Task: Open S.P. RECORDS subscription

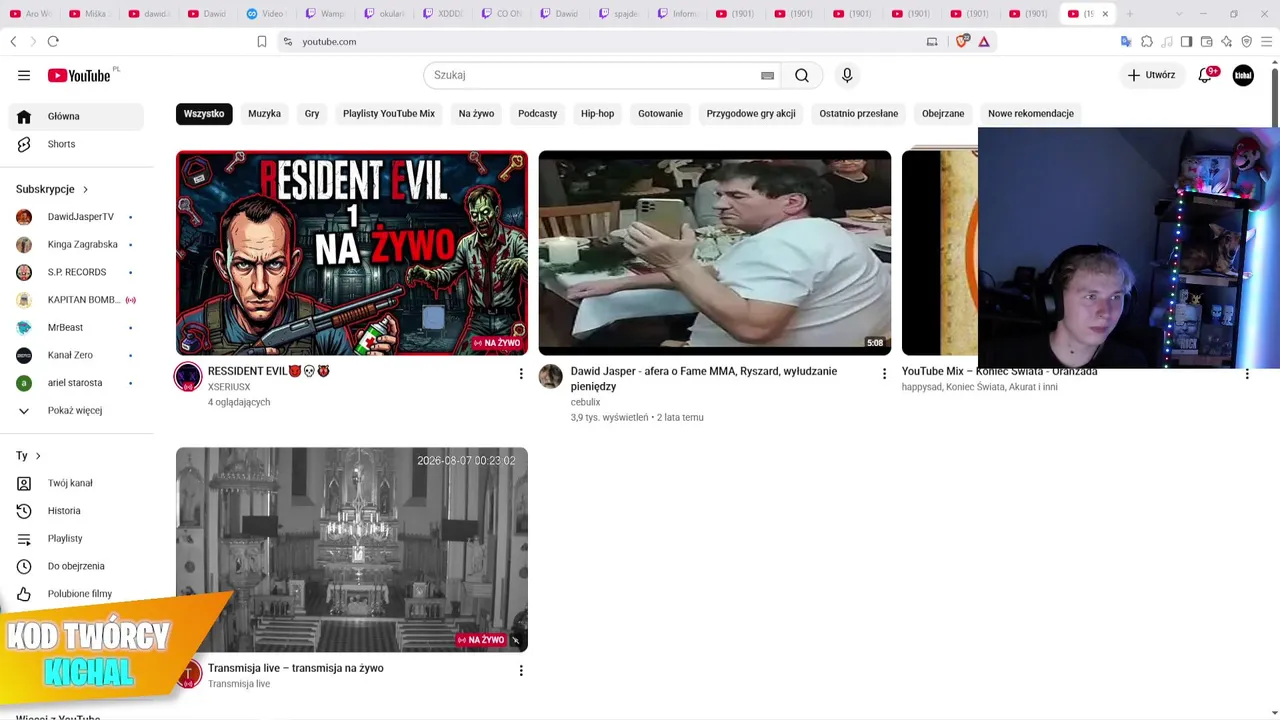Action: [x=76, y=272]
